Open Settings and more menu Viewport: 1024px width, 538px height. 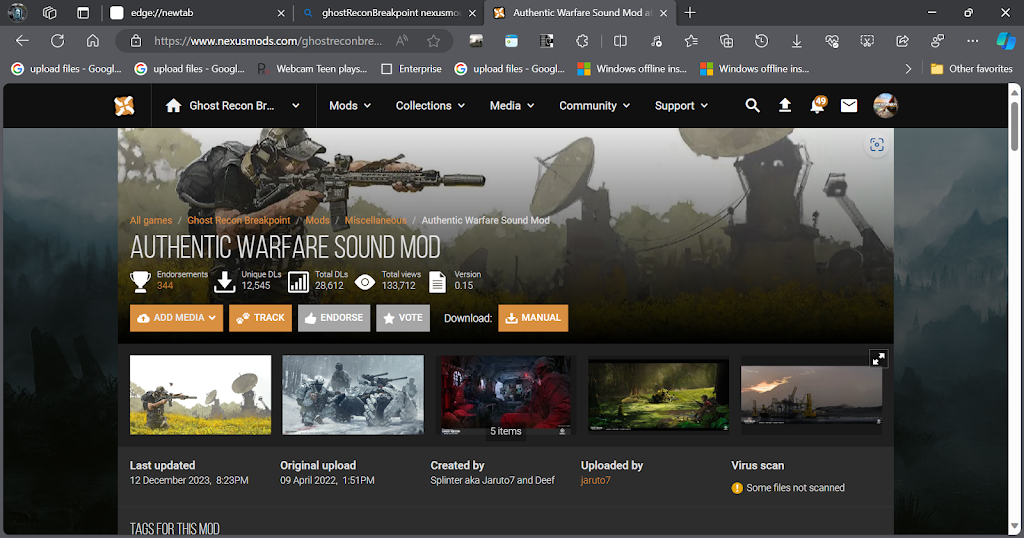tap(972, 41)
